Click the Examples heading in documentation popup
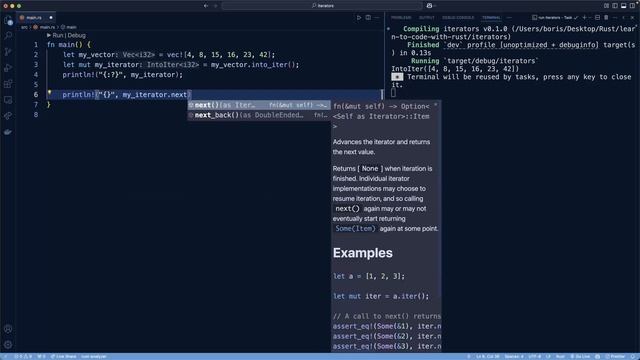The width and height of the screenshot is (640, 360). [362, 253]
